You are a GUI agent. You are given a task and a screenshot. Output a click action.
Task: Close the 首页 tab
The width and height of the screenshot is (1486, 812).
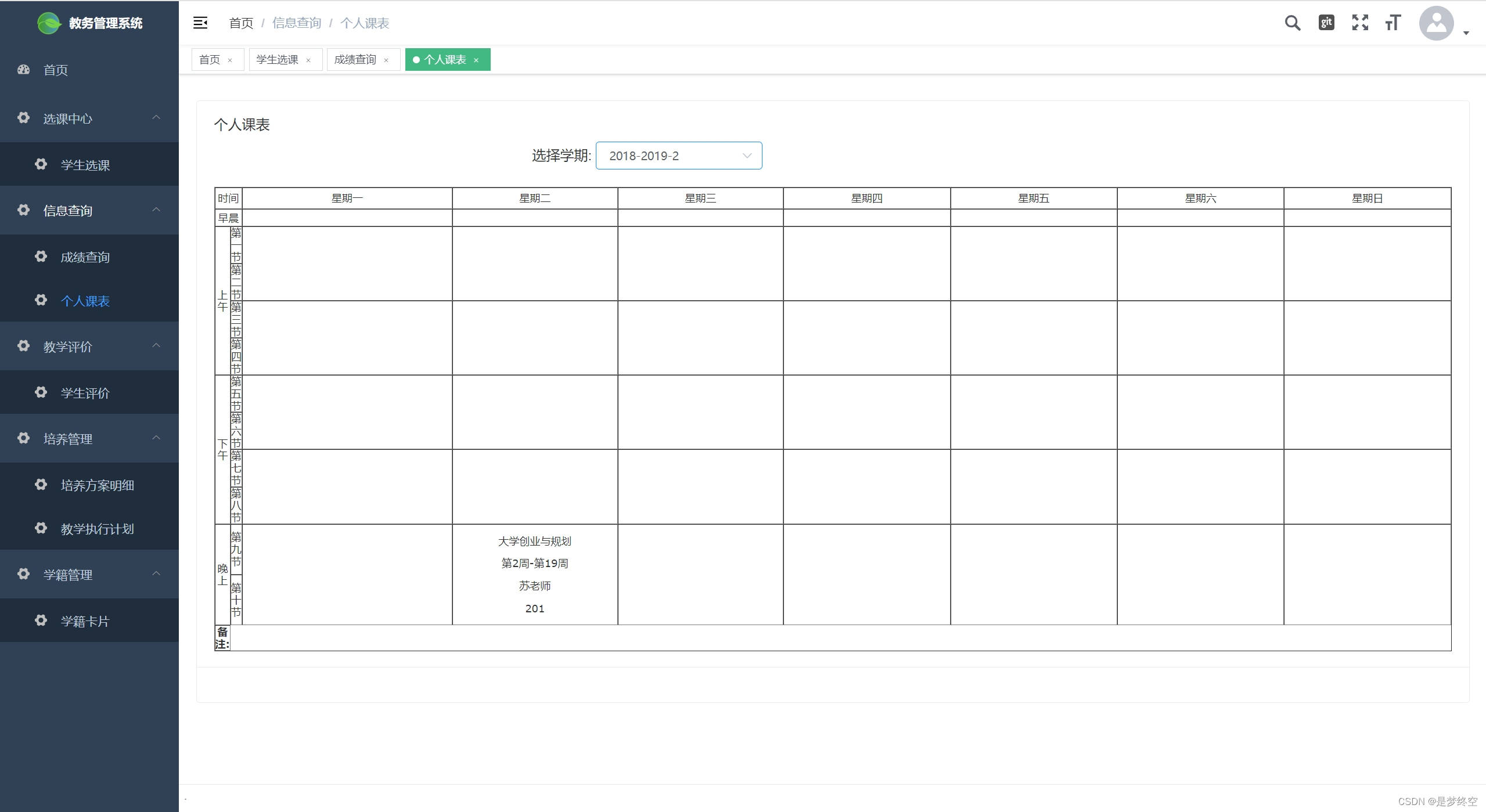230,60
